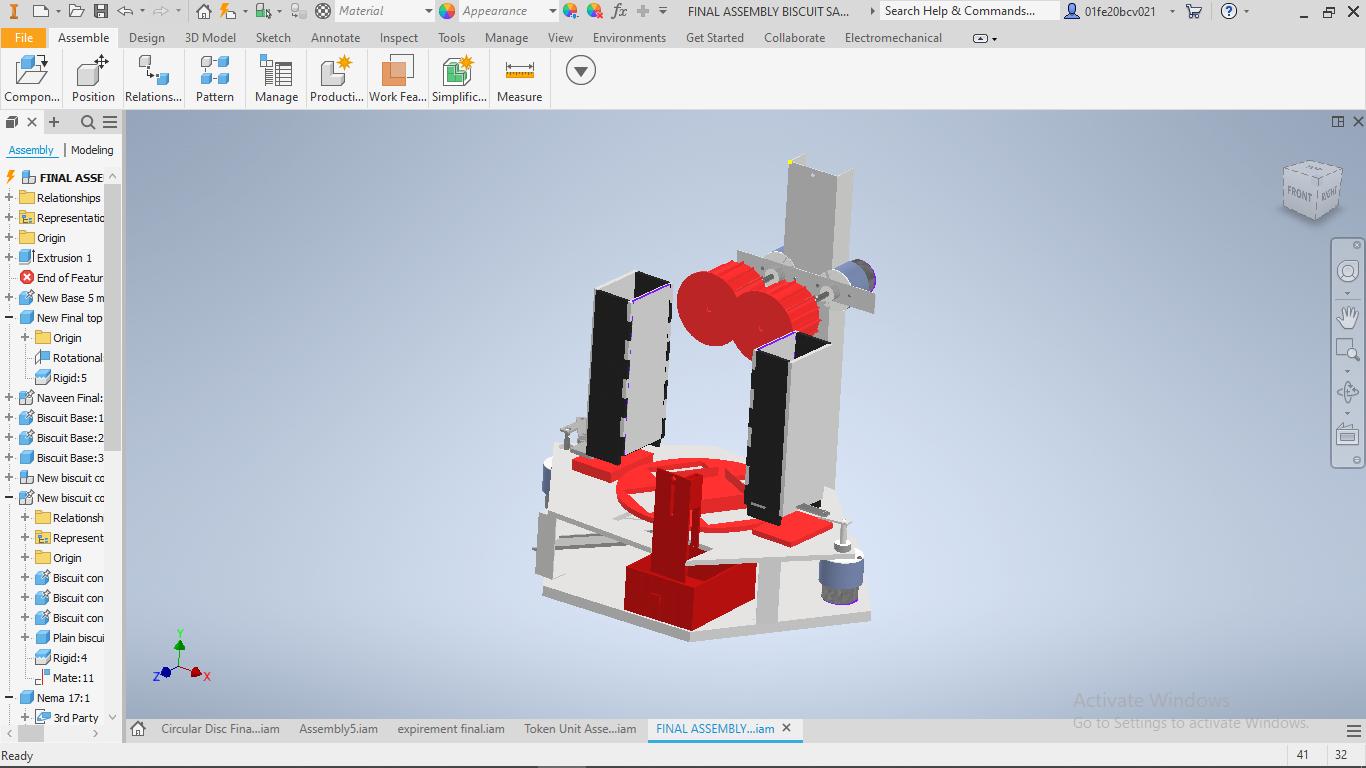This screenshot has width=1366, height=768.
Task: Click the shopping cart icon
Action: click(x=1194, y=11)
